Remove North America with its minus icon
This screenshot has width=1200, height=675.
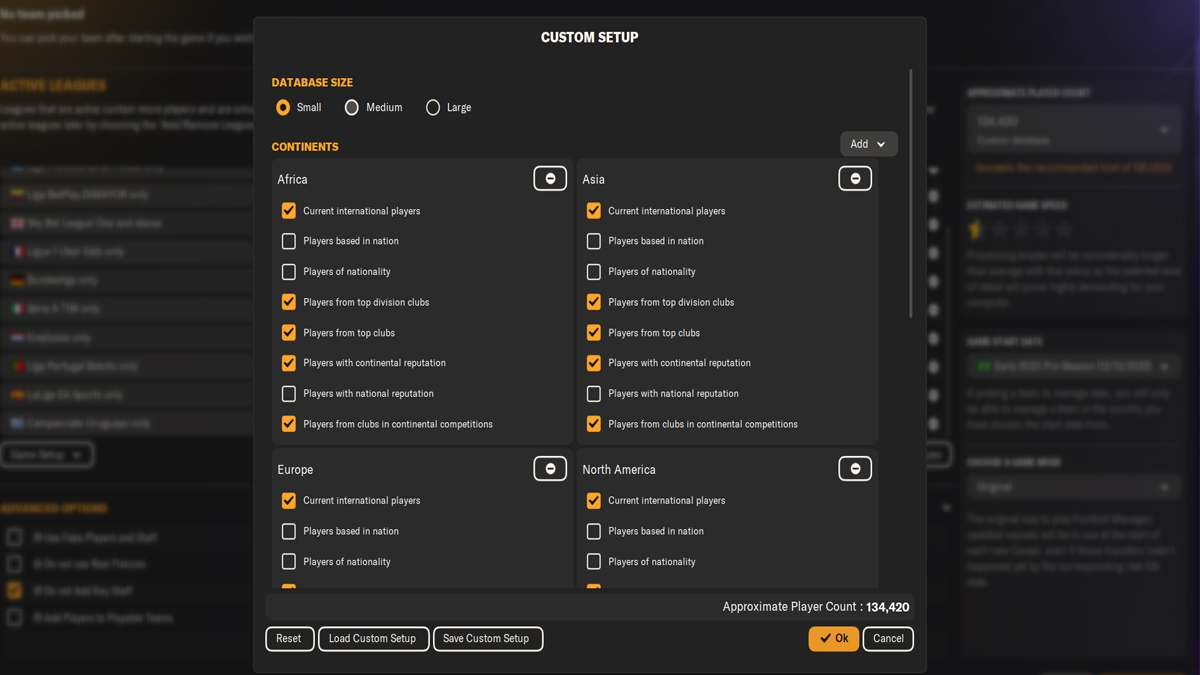click(855, 468)
